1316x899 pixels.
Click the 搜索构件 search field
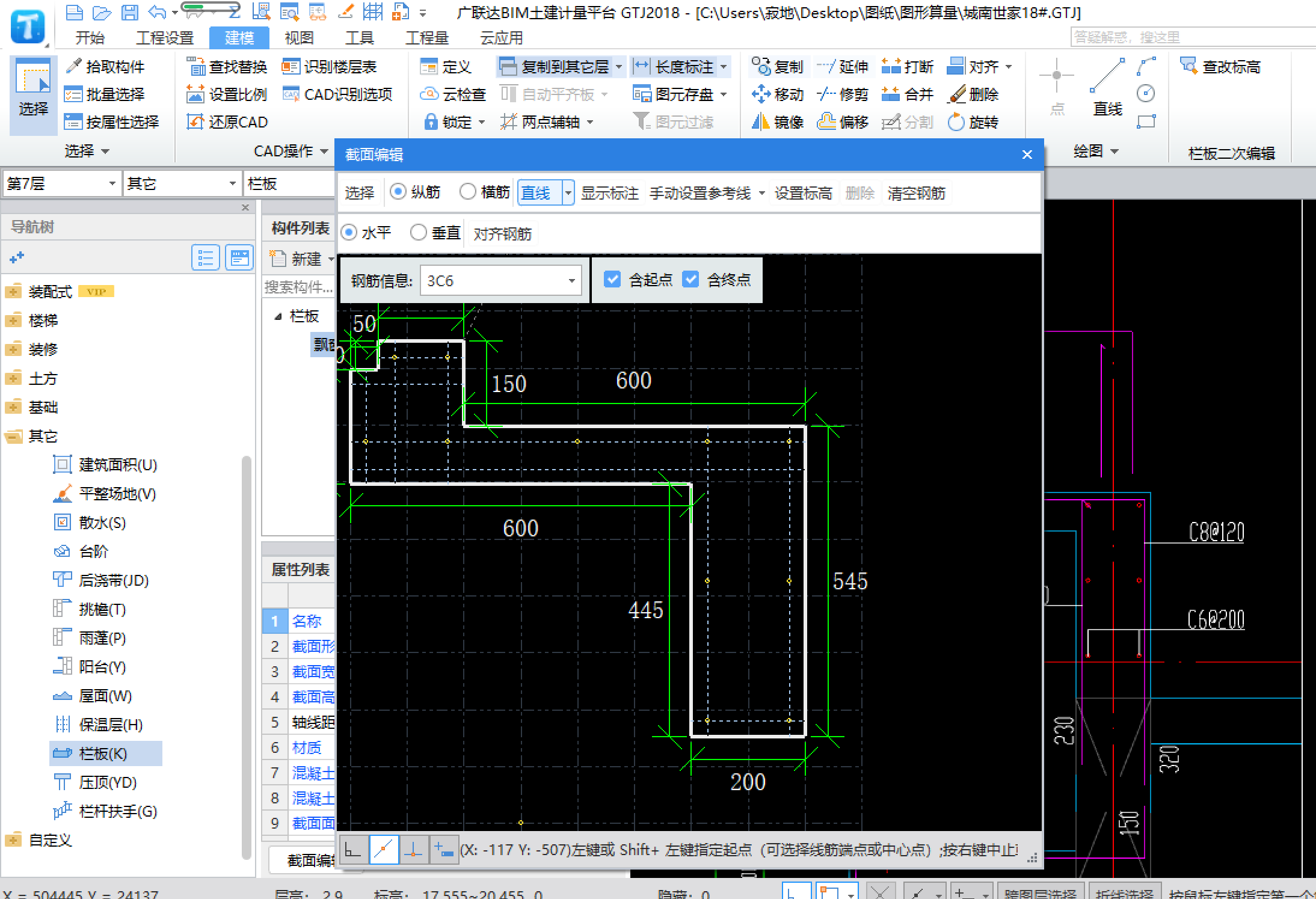(x=299, y=287)
